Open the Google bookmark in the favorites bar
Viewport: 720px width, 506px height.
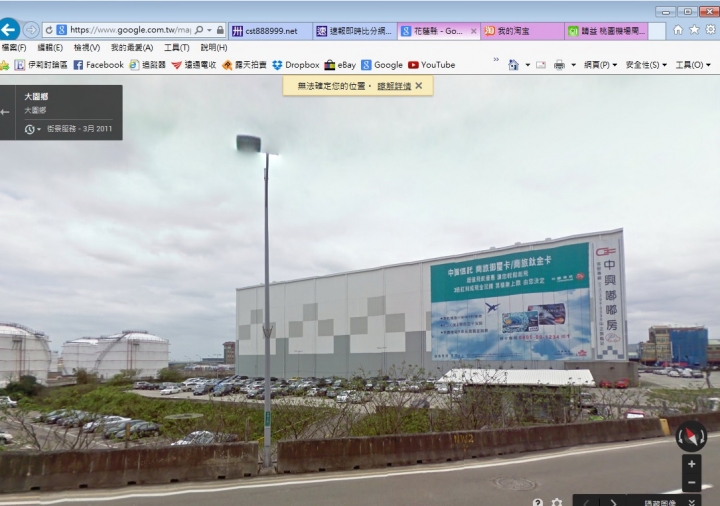382,65
